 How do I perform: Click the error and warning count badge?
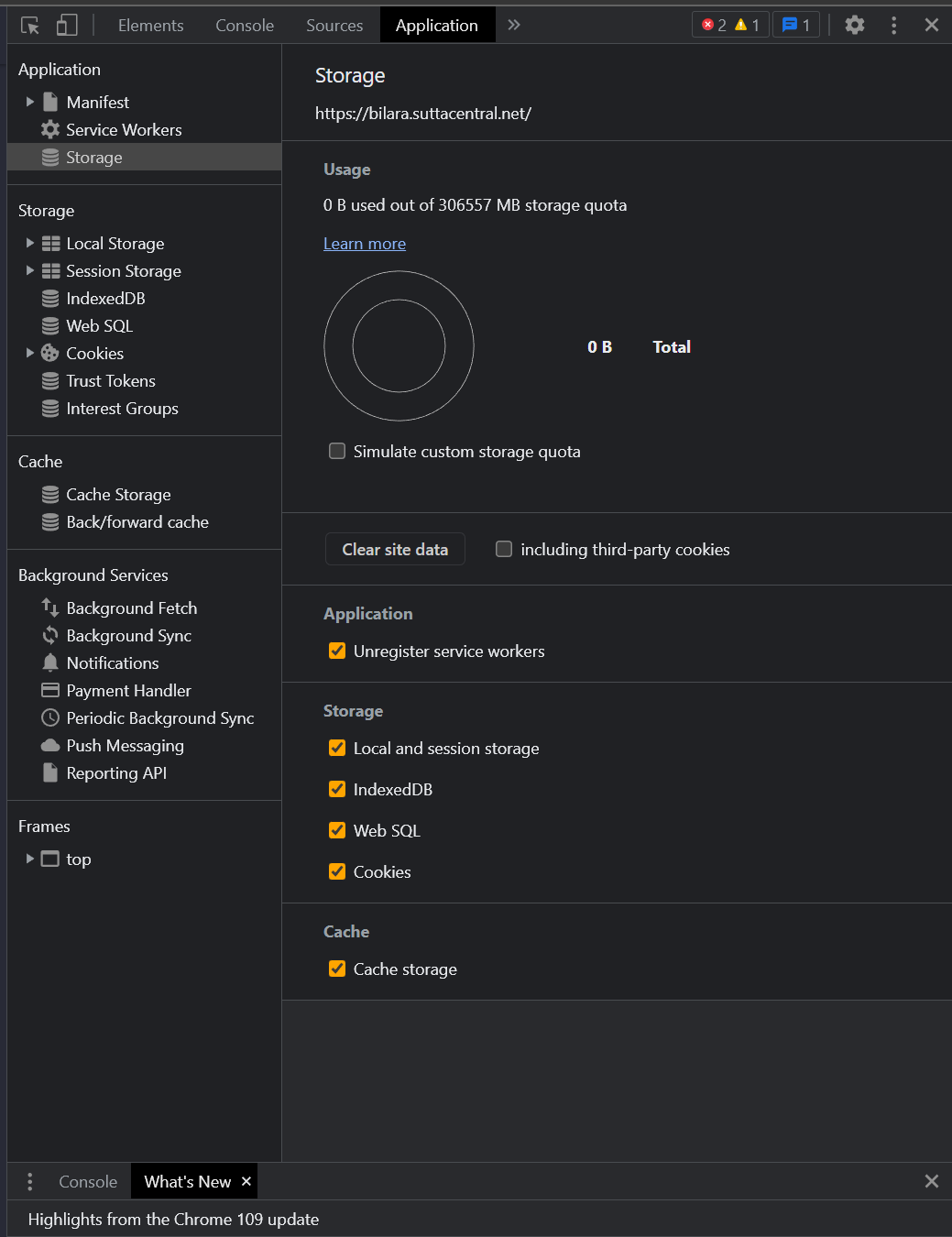[x=730, y=26]
